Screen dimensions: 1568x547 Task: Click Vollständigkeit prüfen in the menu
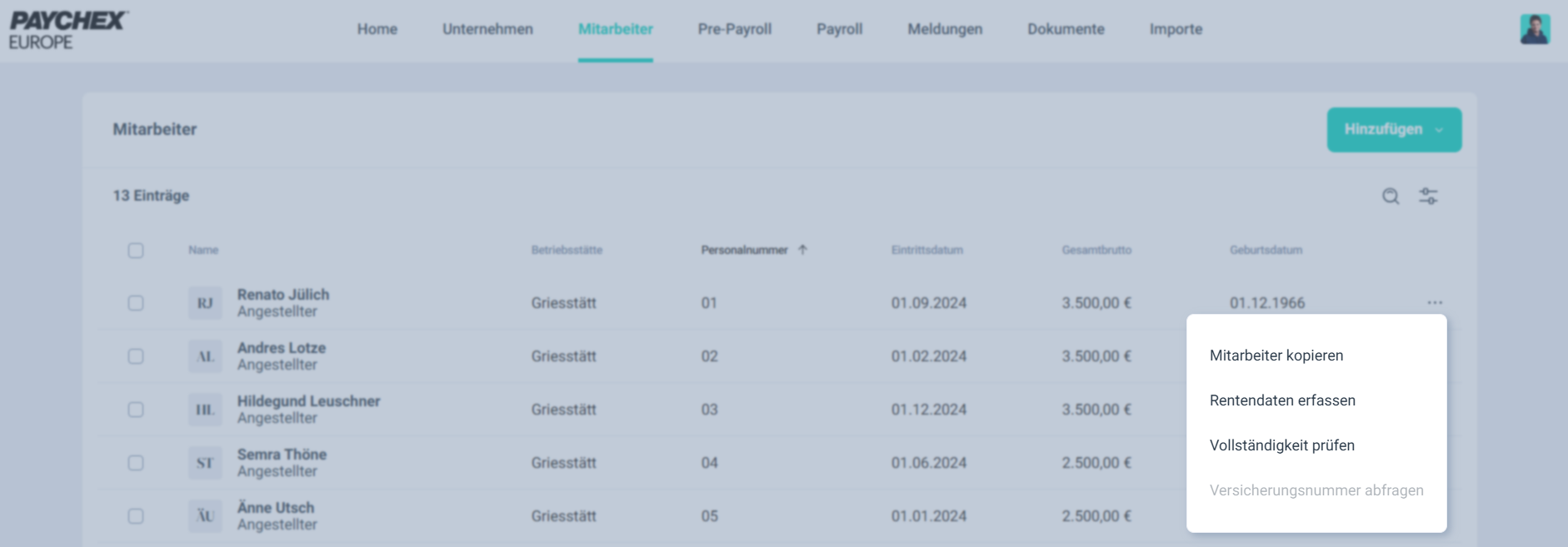1281,445
